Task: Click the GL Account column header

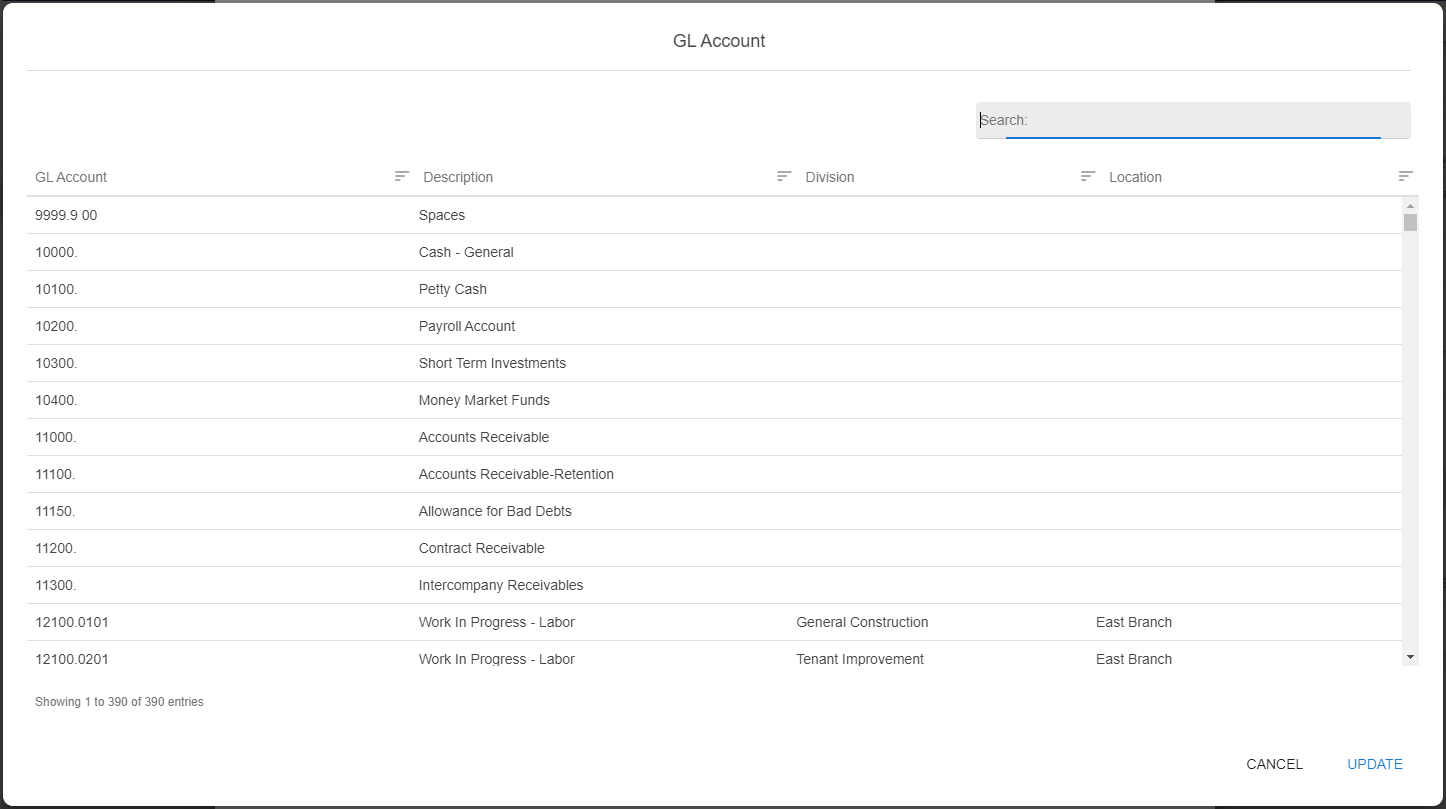Action: point(71,177)
